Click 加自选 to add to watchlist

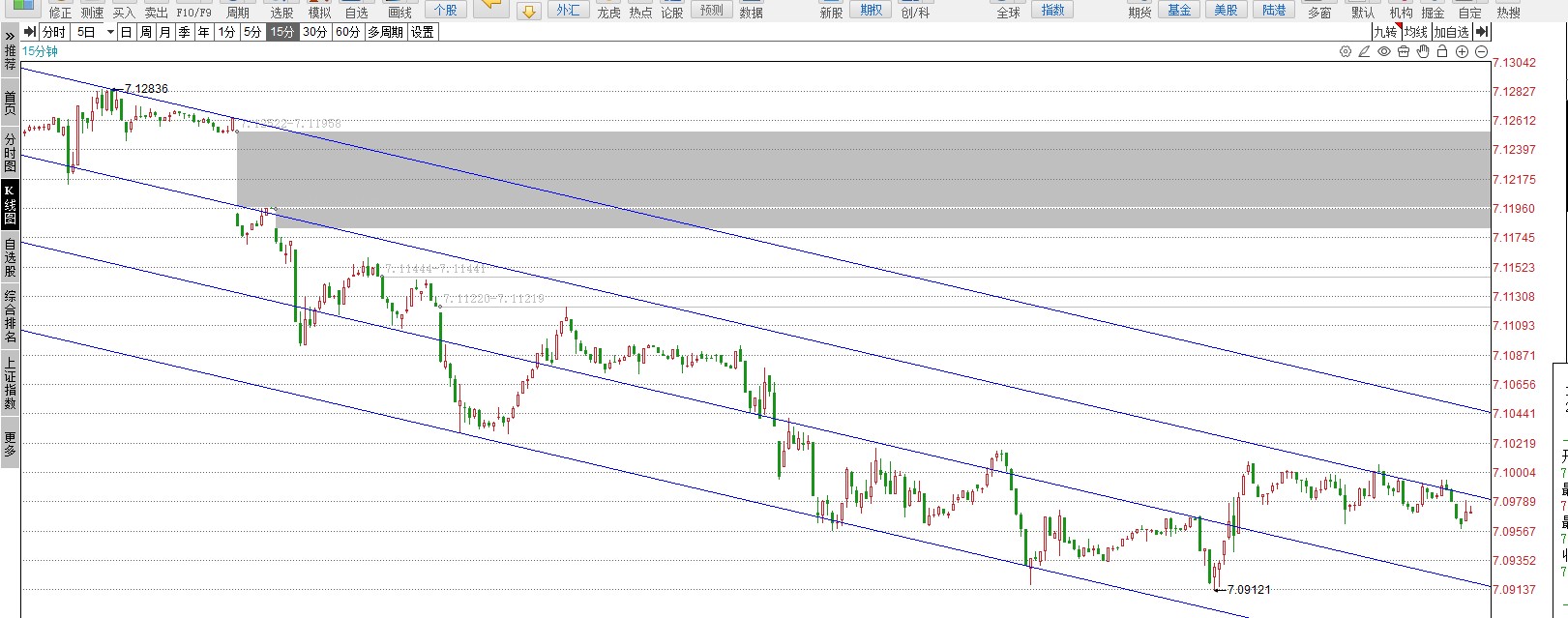[x=1452, y=32]
